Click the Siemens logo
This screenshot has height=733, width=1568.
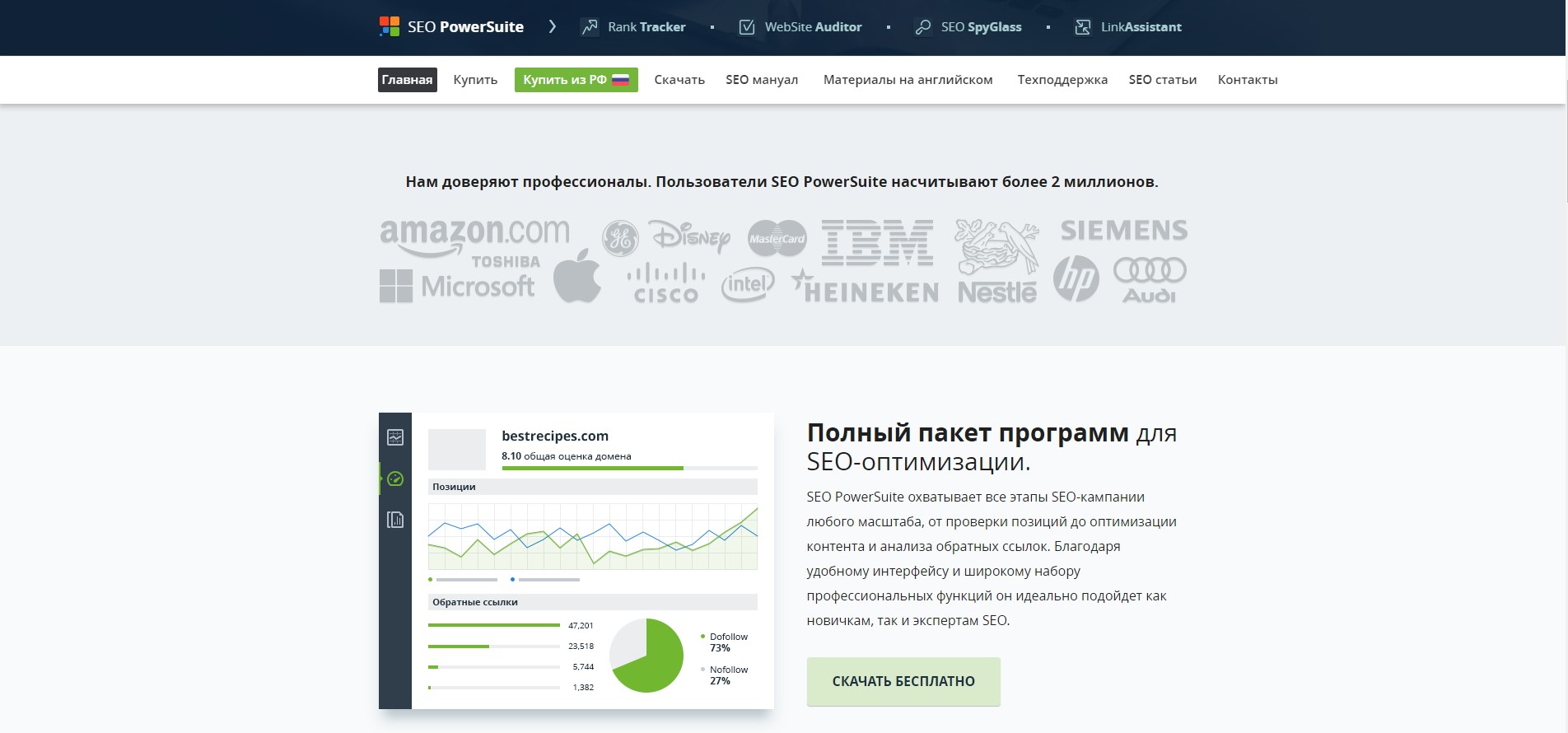1124,230
